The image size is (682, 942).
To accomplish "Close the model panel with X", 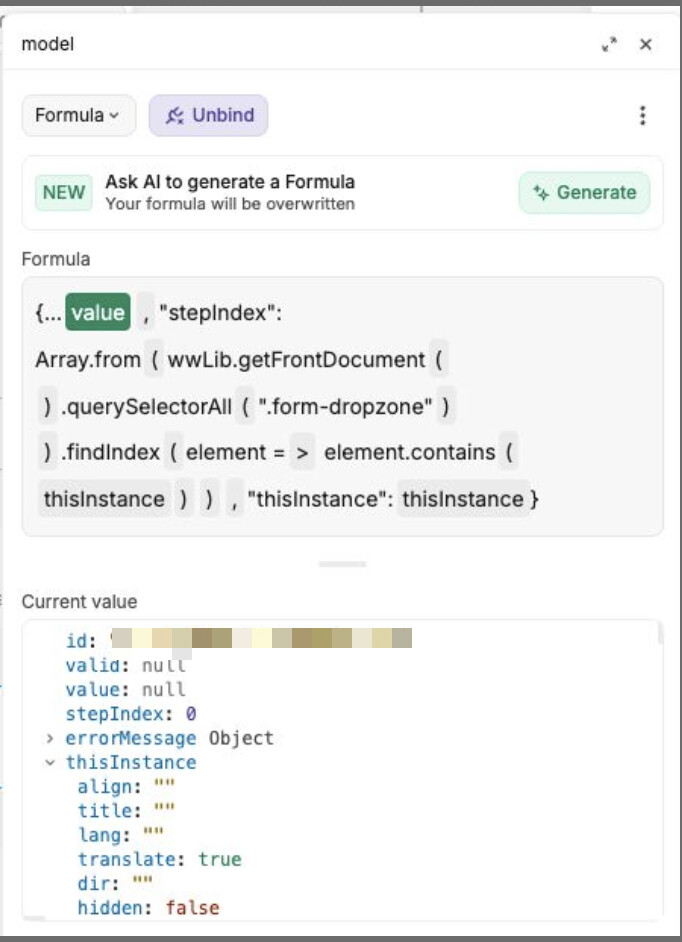I will (646, 44).
